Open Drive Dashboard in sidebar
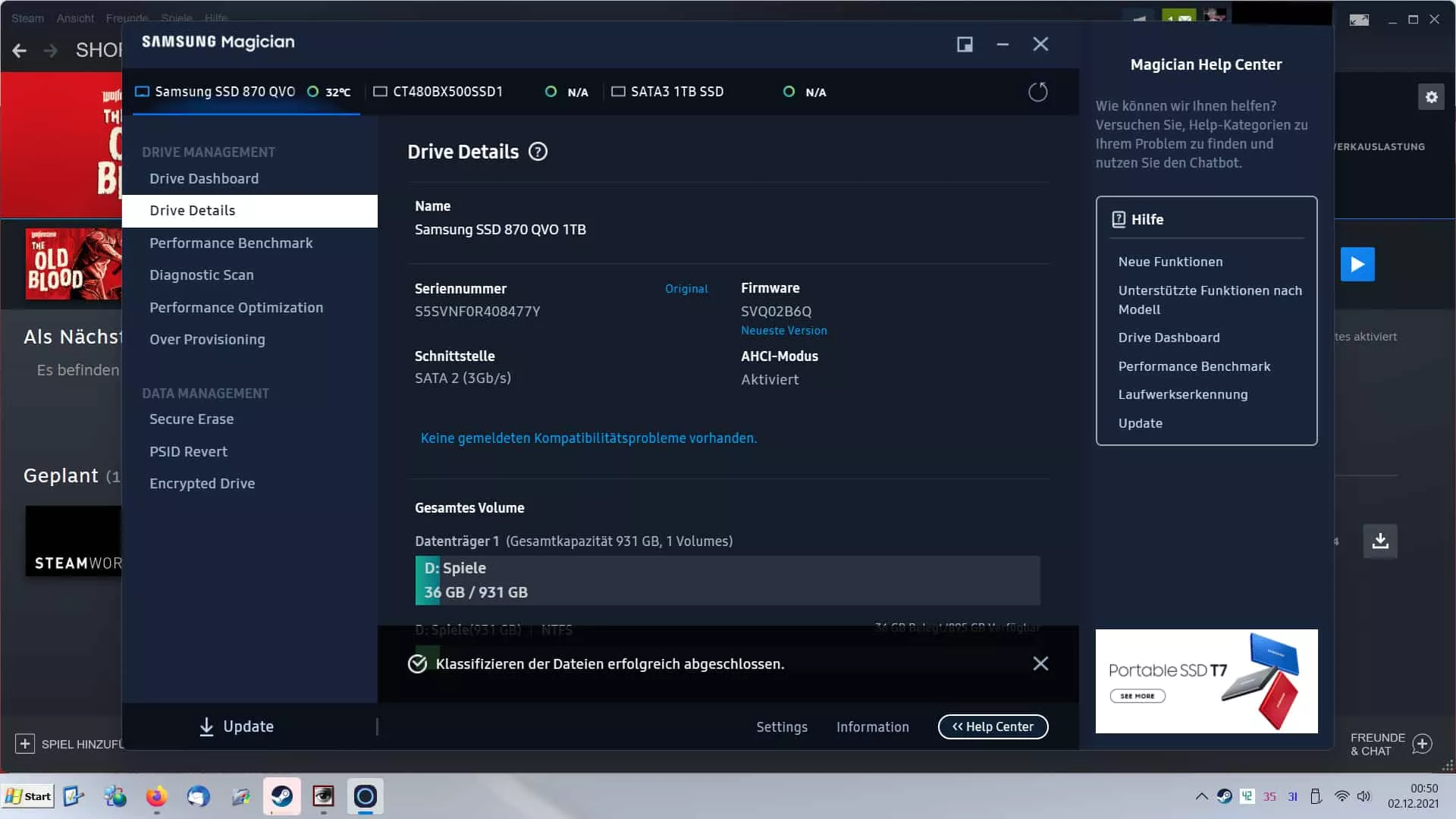1456x819 pixels. click(x=204, y=178)
